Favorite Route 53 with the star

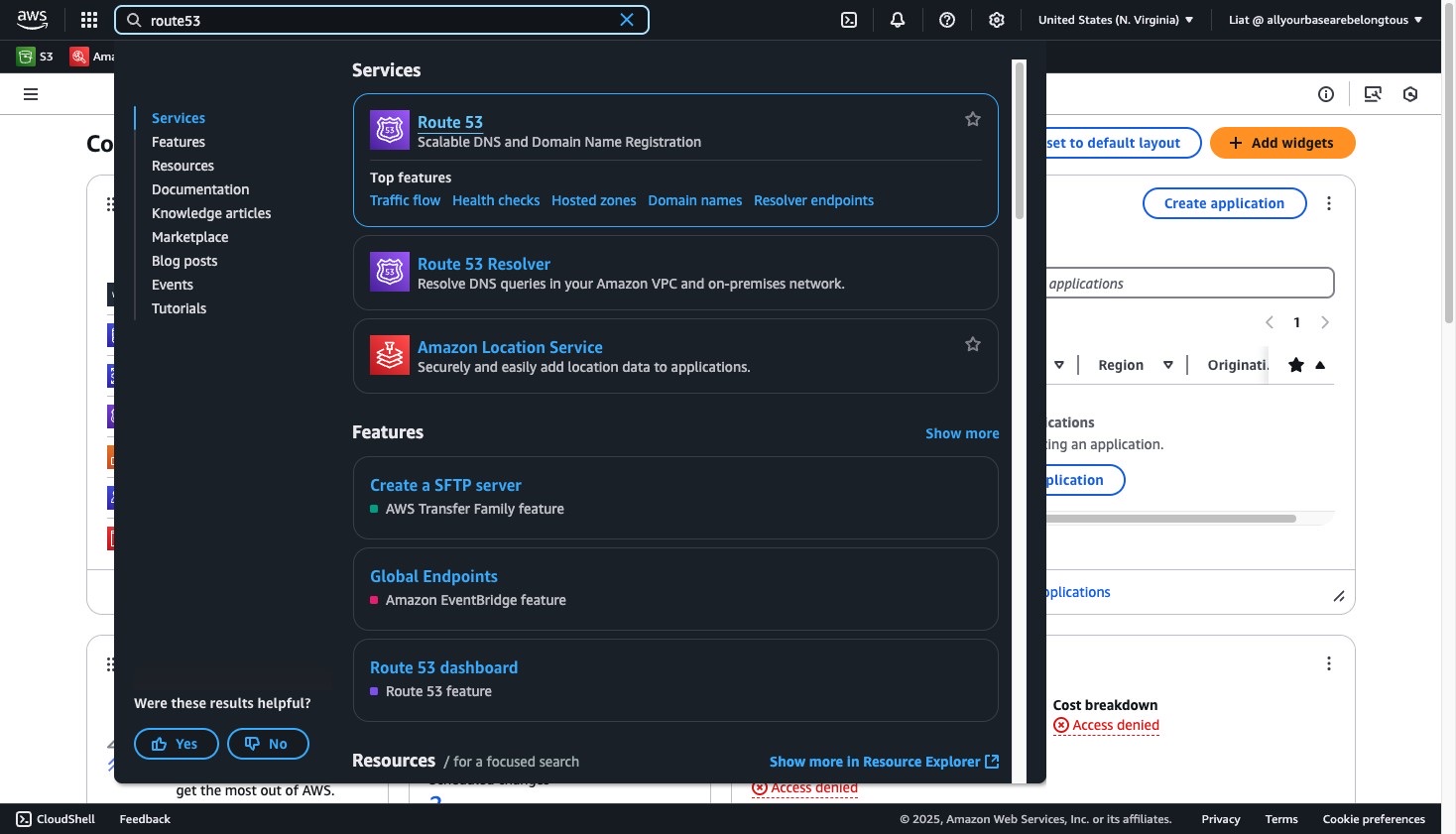click(973, 119)
